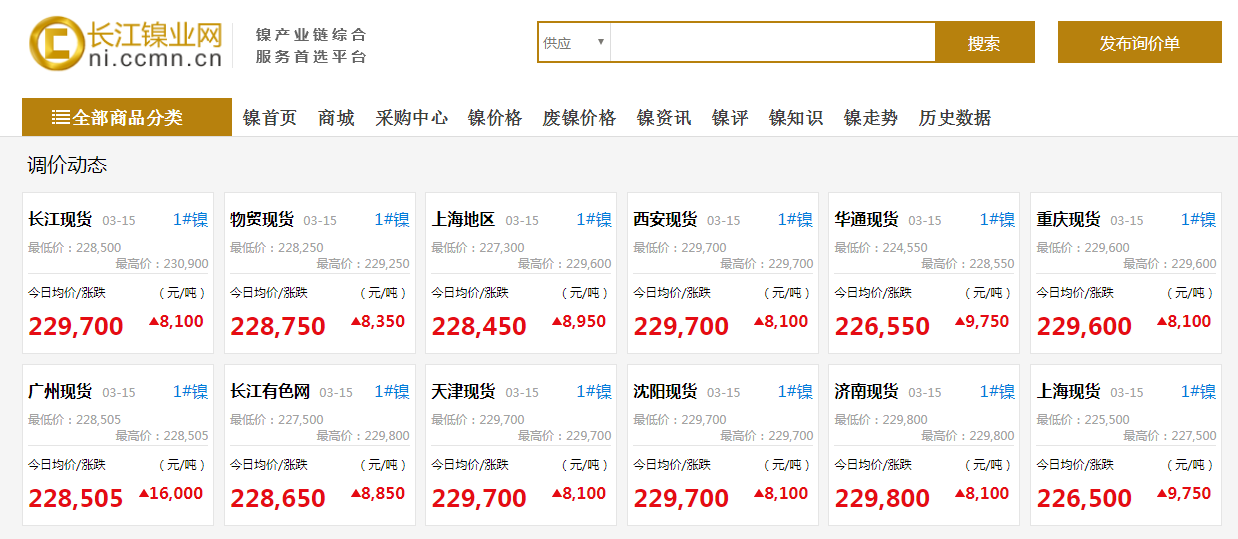Viewport: 1238px width, 539px height.
Task: Open the 长江现货 price card title
Action: pos(60,220)
